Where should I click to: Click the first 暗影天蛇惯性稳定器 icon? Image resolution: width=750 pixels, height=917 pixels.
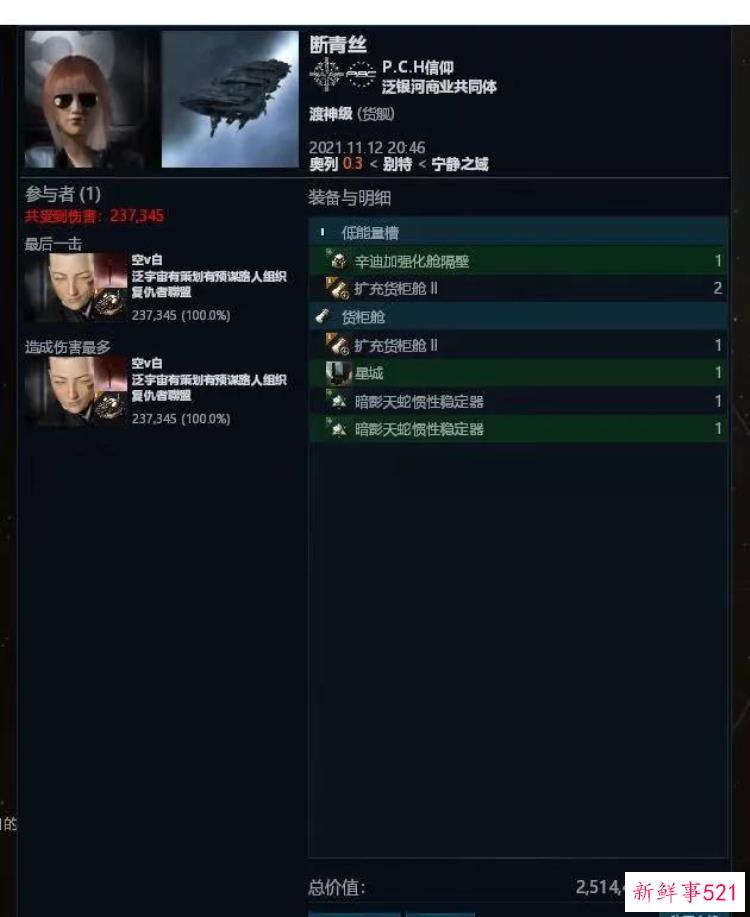coord(338,401)
